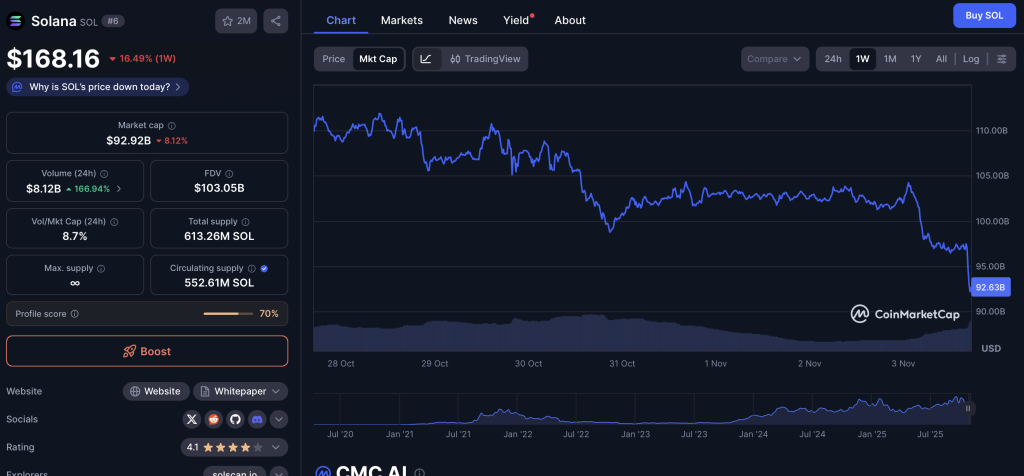Image resolution: width=1024 pixels, height=476 pixels.
Task: Select the Price chart toggle
Action: [334, 59]
